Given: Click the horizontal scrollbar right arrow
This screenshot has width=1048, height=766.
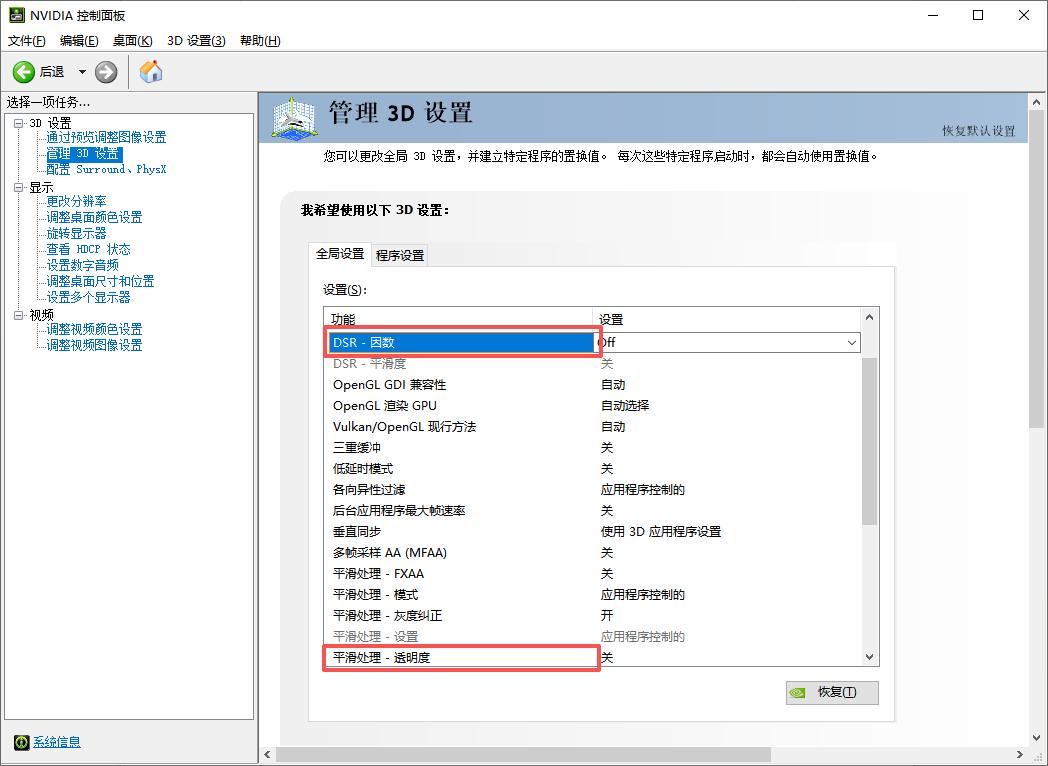Looking at the screenshot, I should click(1020, 755).
